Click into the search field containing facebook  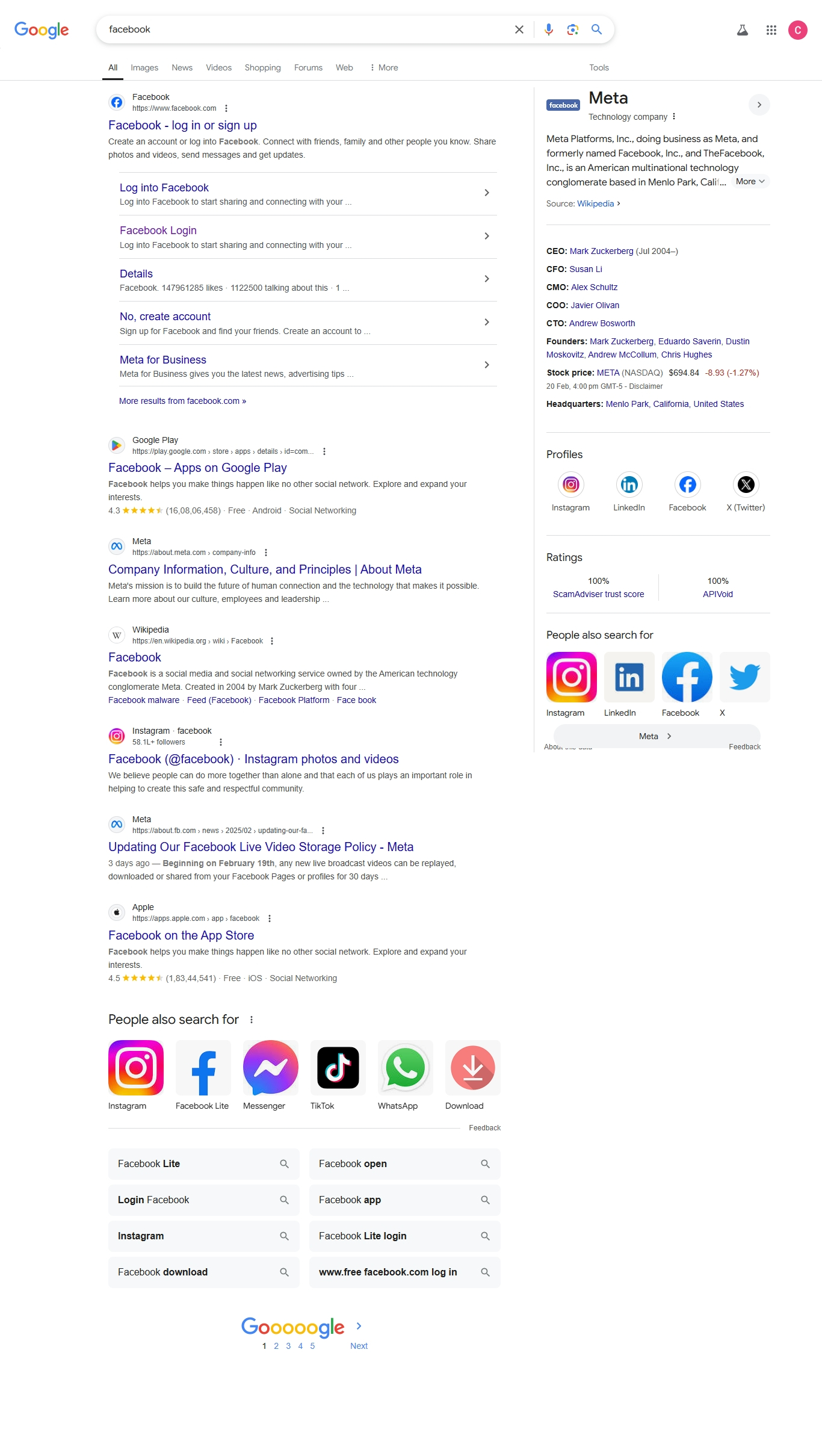(x=307, y=29)
